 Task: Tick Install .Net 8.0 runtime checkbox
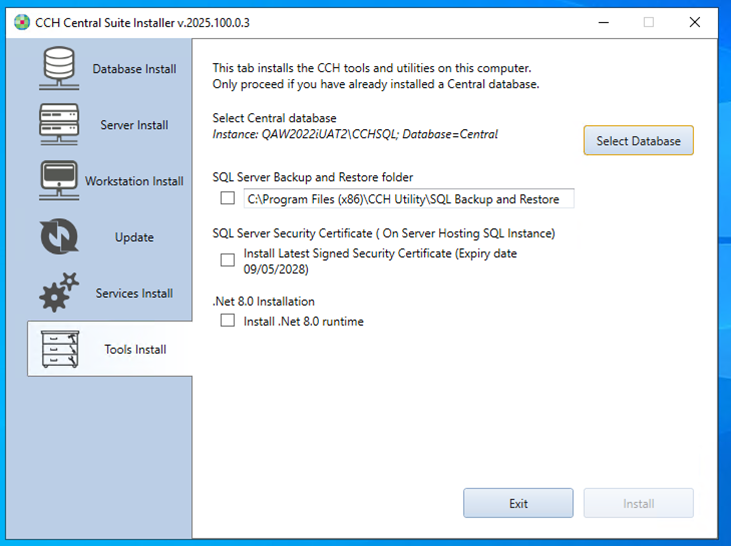228,320
